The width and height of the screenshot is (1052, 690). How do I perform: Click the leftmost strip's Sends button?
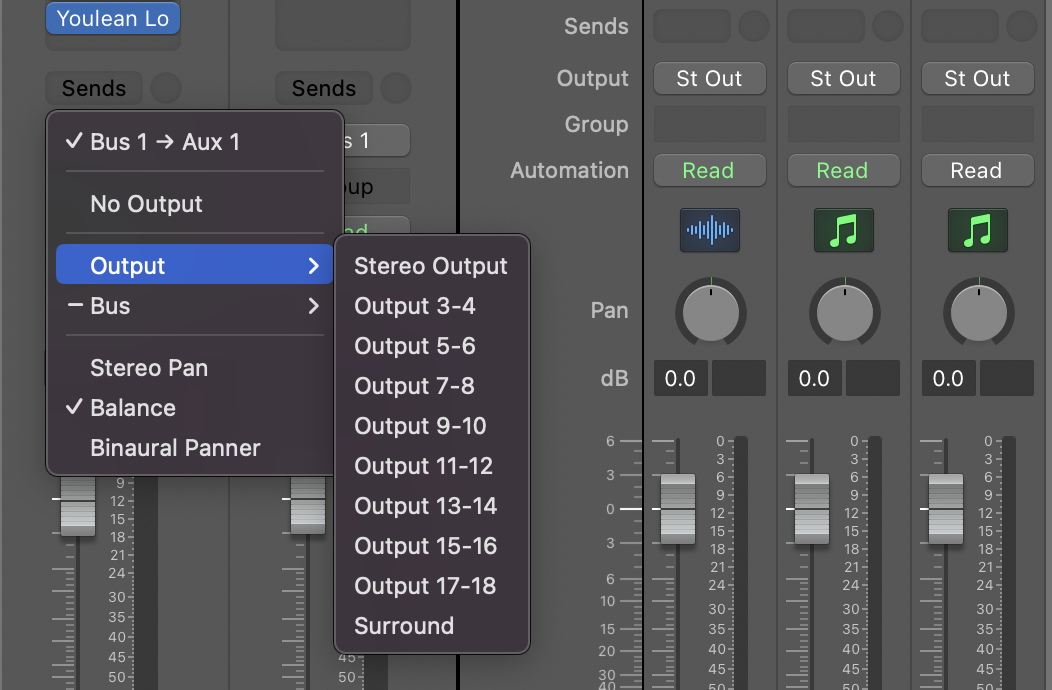coord(94,88)
